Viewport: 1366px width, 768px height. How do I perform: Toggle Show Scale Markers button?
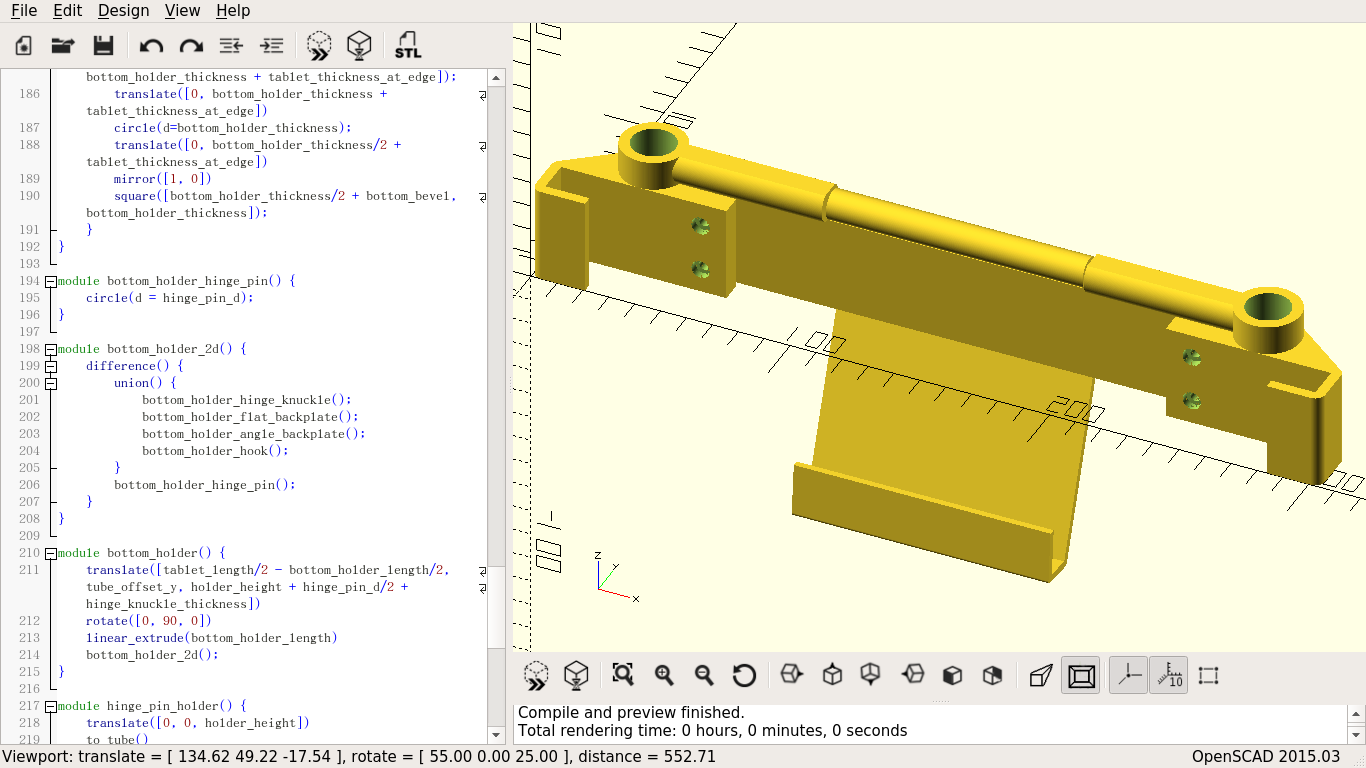tap(1168, 675)
